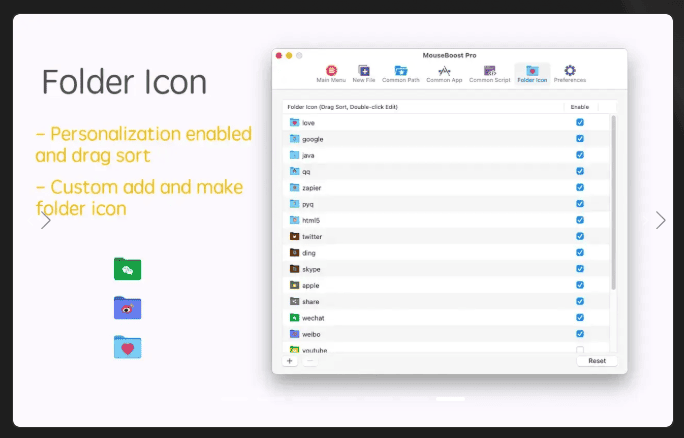Click the pyq folder icon in list
The image size is (684, 438).
[294, 204]
